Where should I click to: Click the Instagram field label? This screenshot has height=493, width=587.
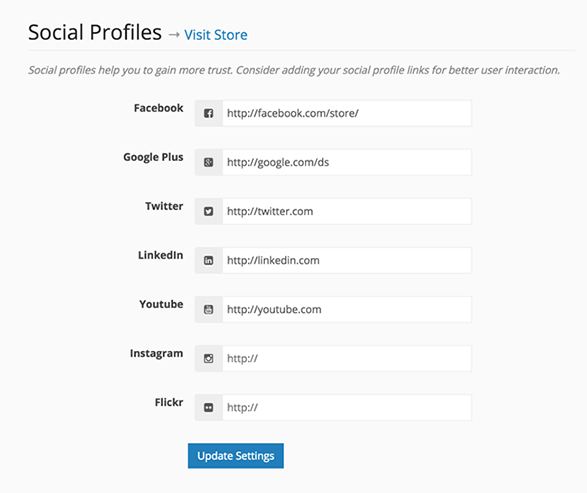[156, 353]
